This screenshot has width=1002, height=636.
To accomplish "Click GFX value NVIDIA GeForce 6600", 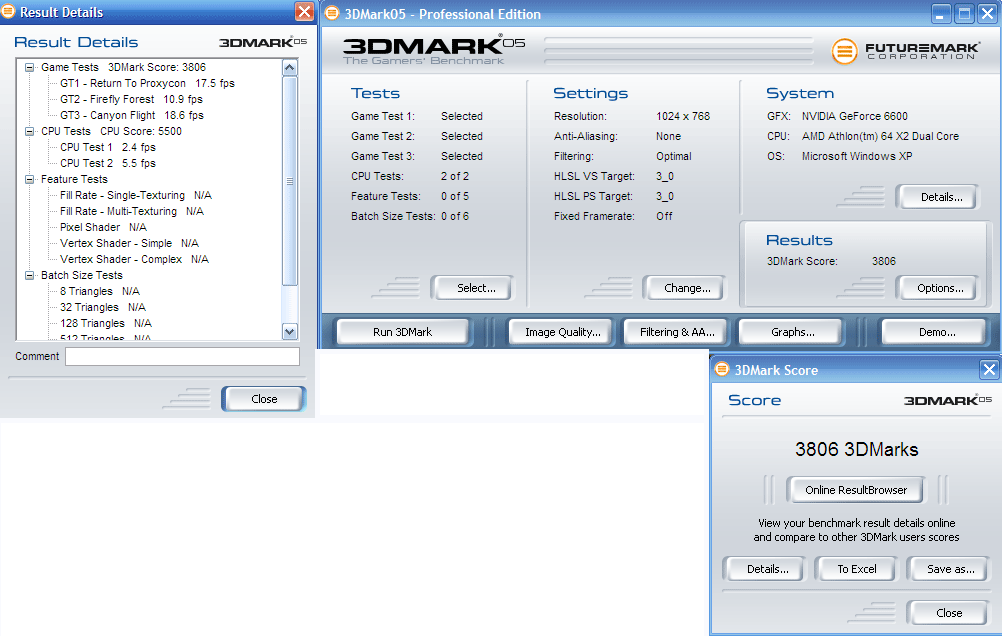I will point(854,116).
